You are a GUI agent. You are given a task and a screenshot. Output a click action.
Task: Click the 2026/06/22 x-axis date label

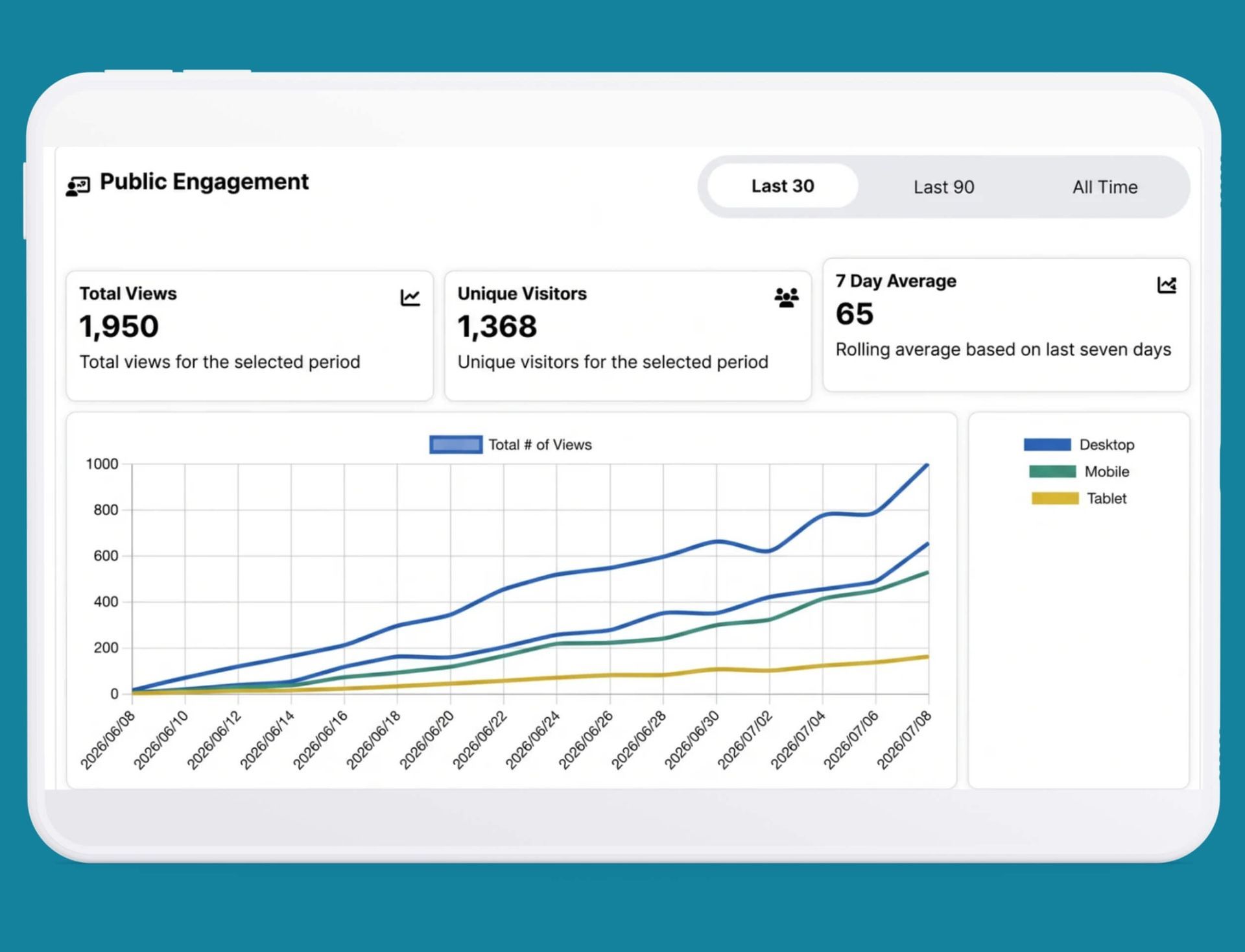click(x=480, y=740)
